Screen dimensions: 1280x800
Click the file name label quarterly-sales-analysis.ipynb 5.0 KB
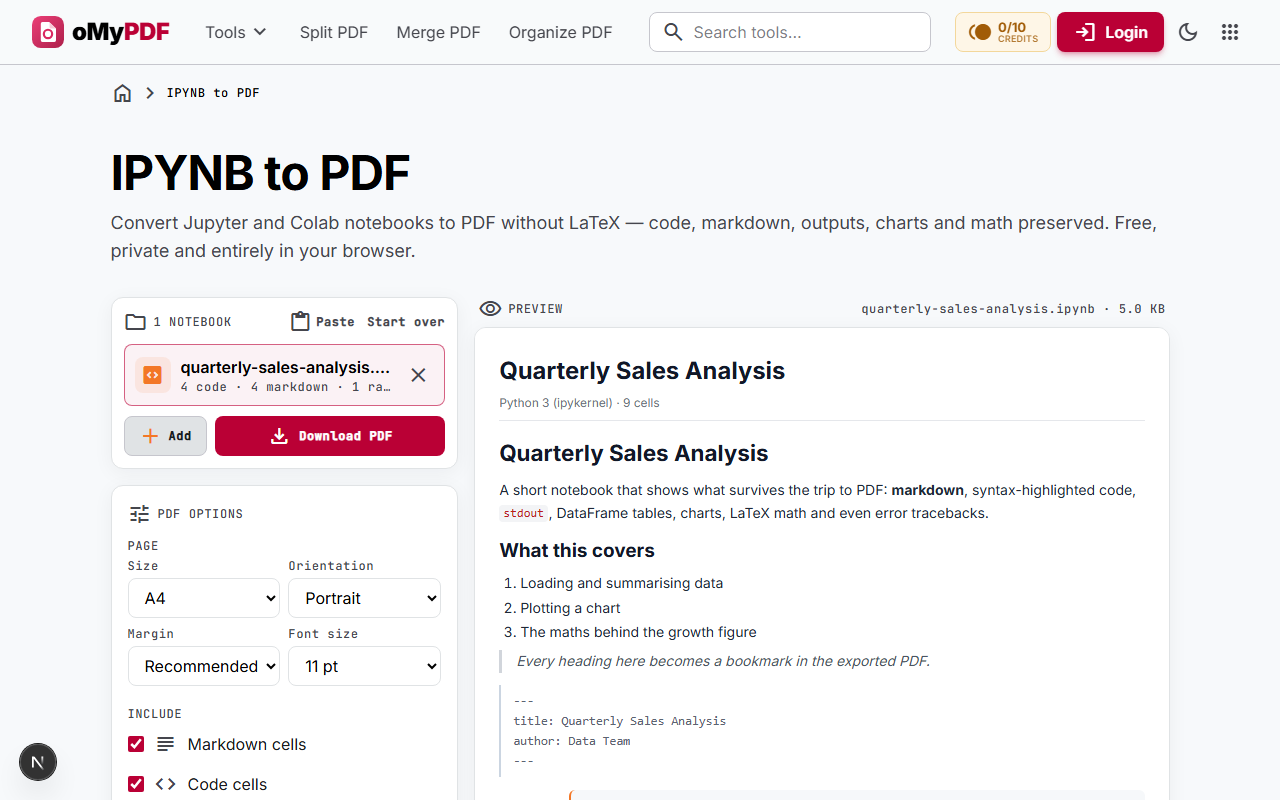point(1012,309)
